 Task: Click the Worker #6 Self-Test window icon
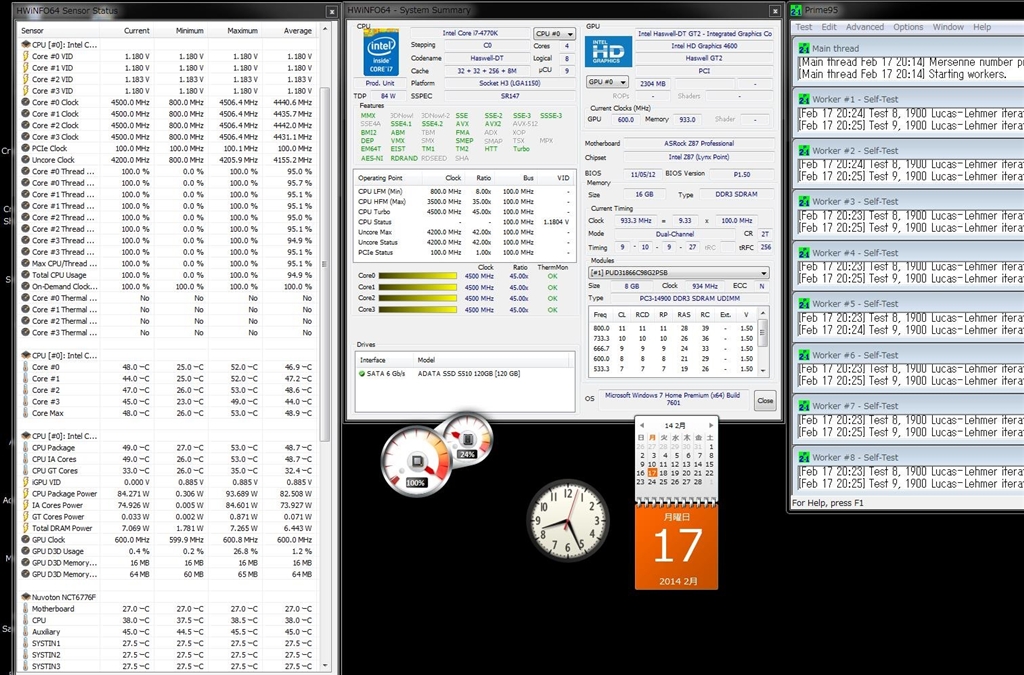click(x=804, y=355)
